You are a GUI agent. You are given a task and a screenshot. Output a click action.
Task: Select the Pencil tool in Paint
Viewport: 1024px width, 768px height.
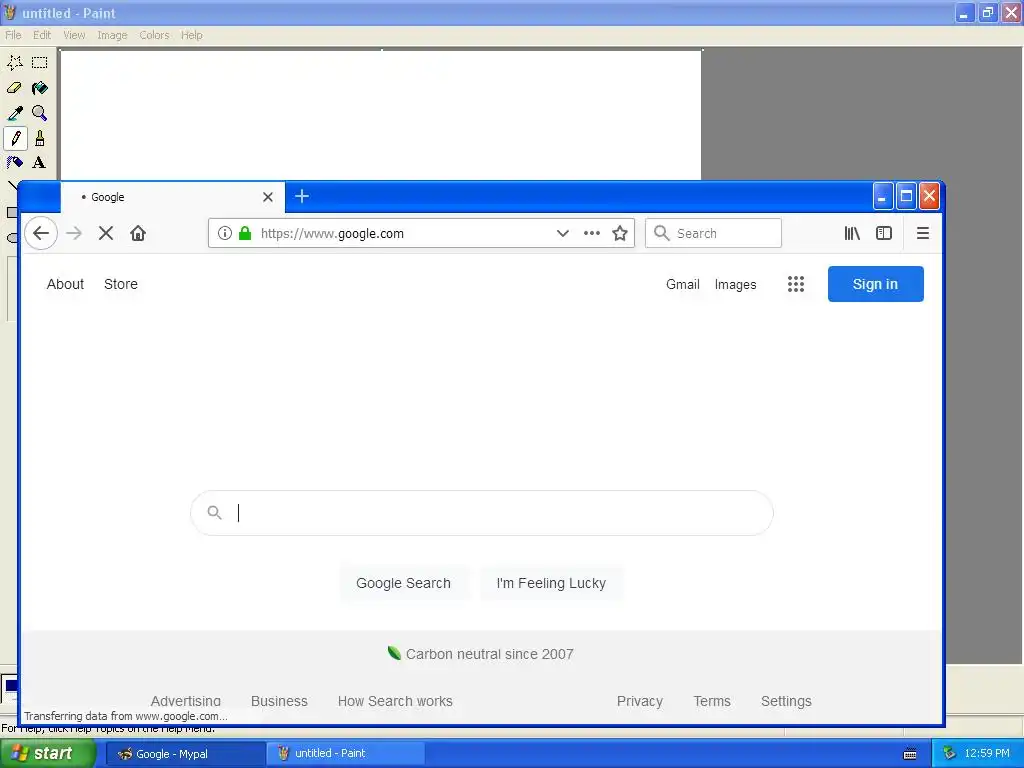15,138
